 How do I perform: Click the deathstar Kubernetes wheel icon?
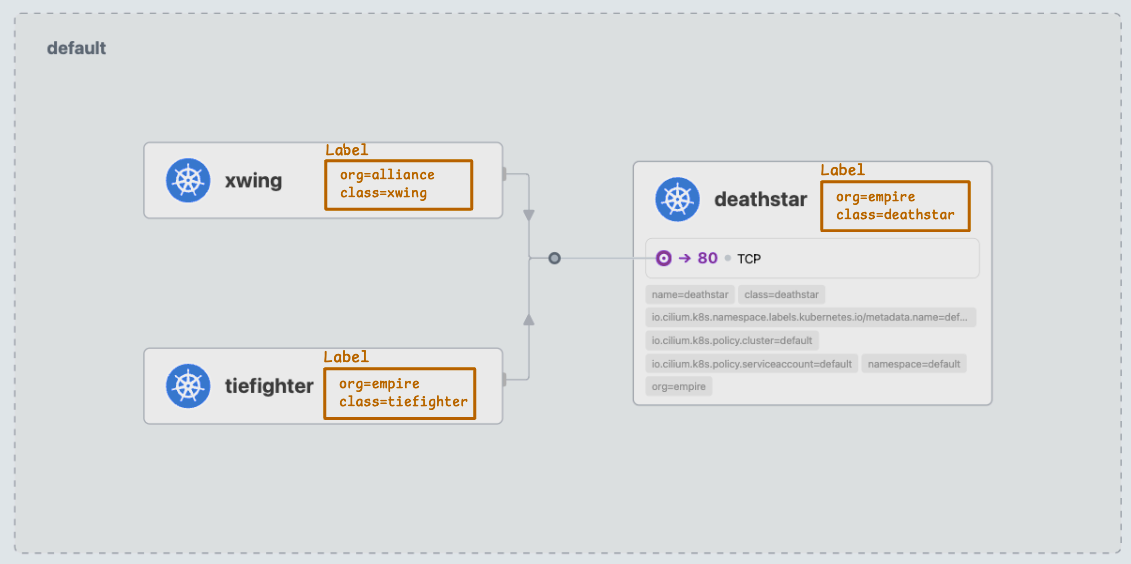(x=678, y=199)
